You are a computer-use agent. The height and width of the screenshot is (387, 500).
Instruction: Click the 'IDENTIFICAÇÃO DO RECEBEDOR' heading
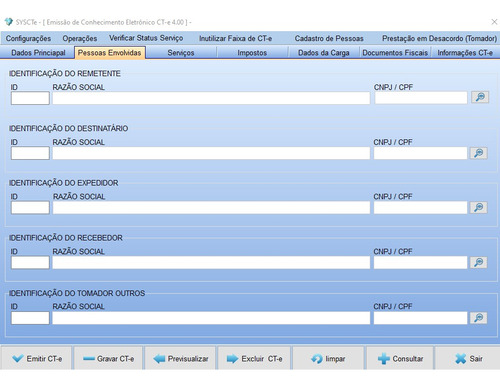[x=66, y=238]
